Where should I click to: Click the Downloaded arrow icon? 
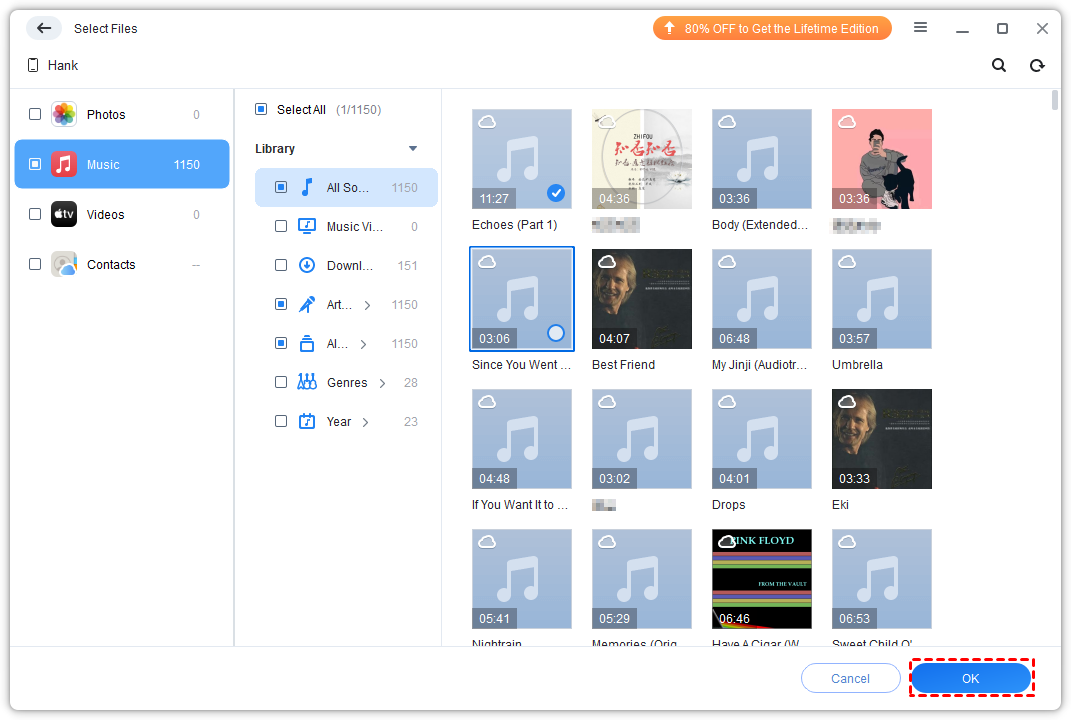pos(307,265)
